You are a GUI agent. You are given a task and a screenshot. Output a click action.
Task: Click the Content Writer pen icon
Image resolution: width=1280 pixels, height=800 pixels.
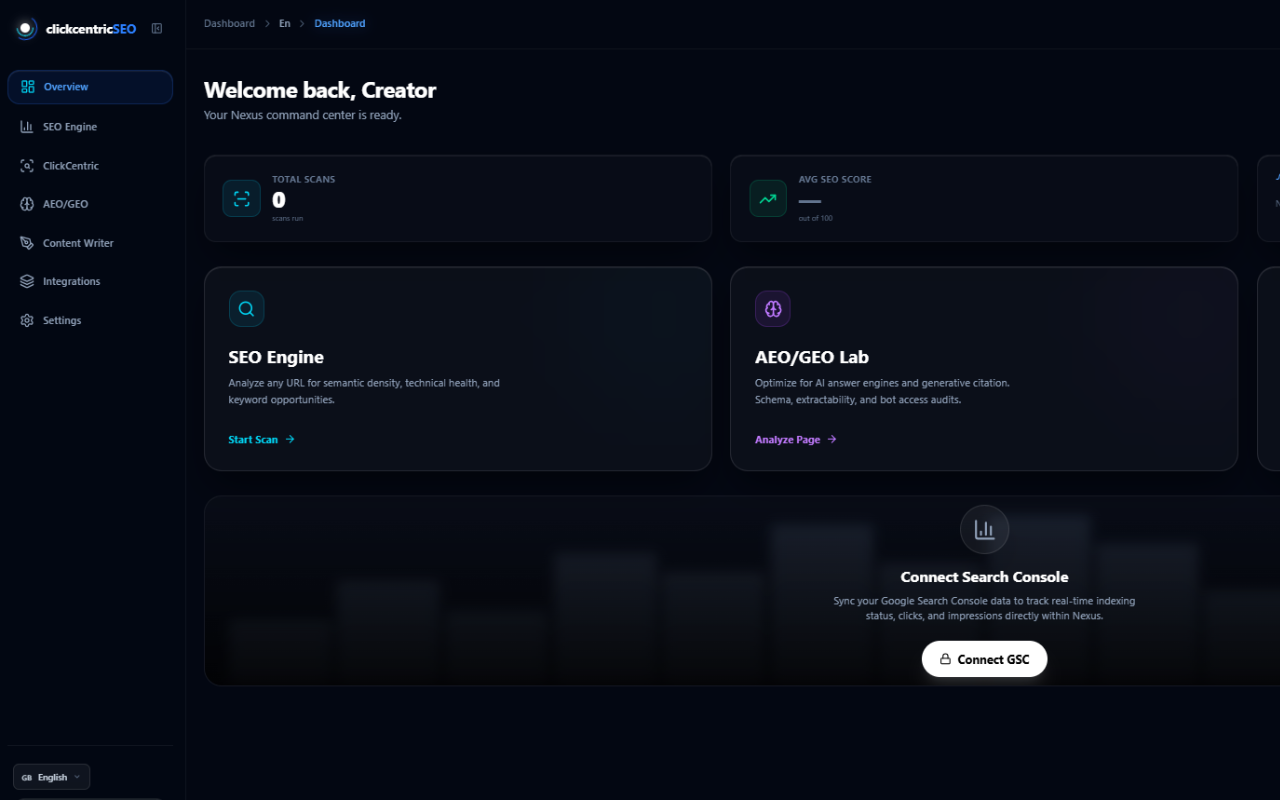click(x=27, y=243)
